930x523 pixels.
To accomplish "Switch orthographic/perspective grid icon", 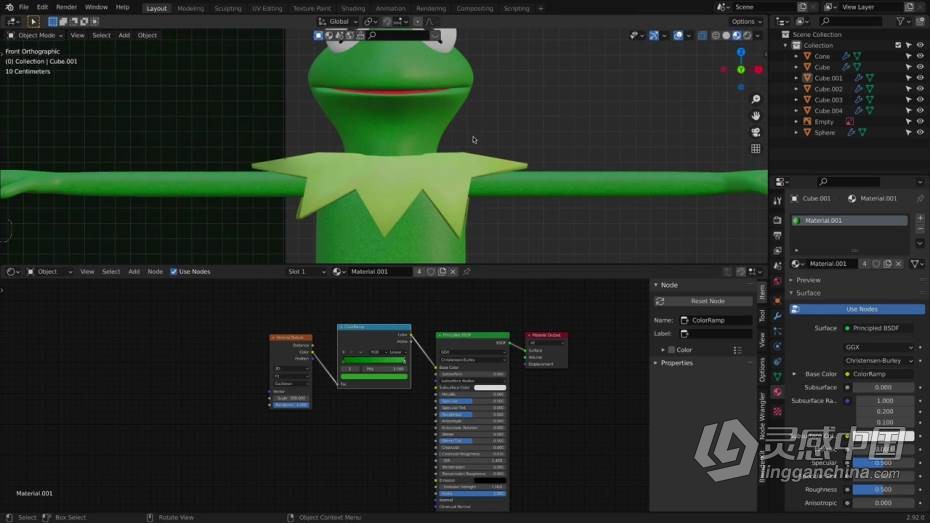I will click(x=756, y=149).
